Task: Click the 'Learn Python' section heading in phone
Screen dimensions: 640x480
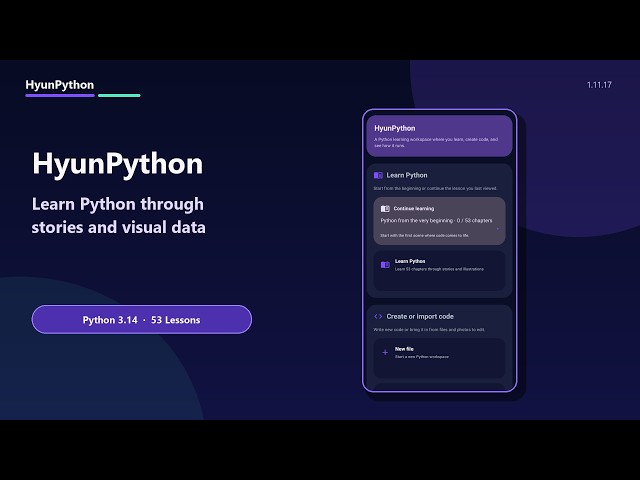Action: pos(407,175)
